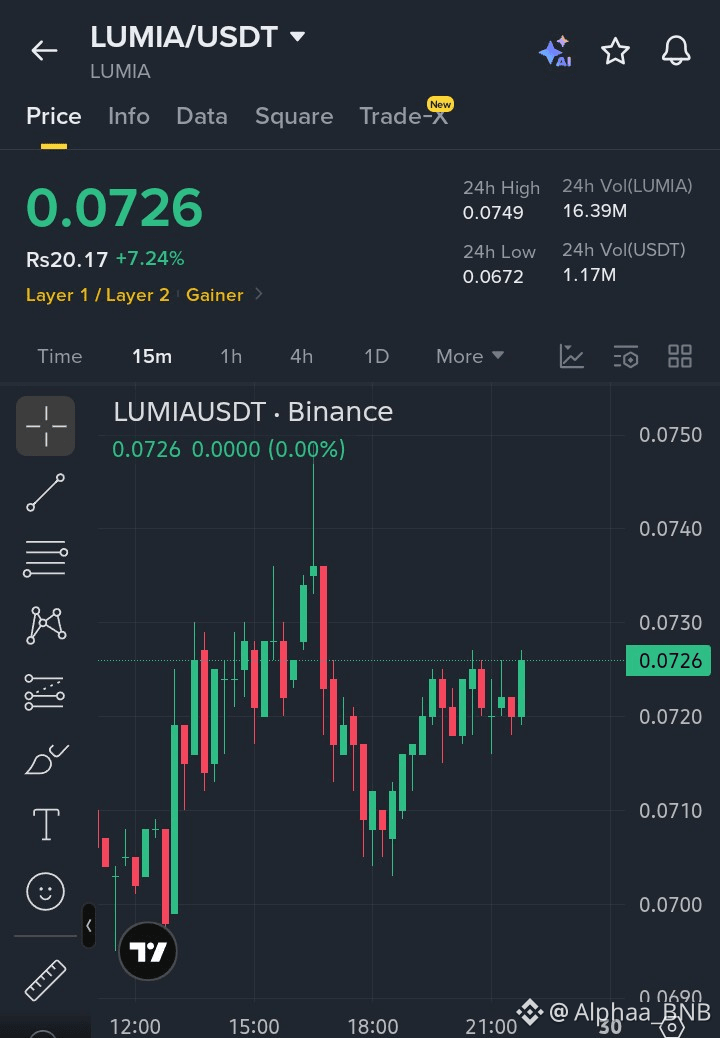Open the chart indicators line-graph icon

coord(571,356)
